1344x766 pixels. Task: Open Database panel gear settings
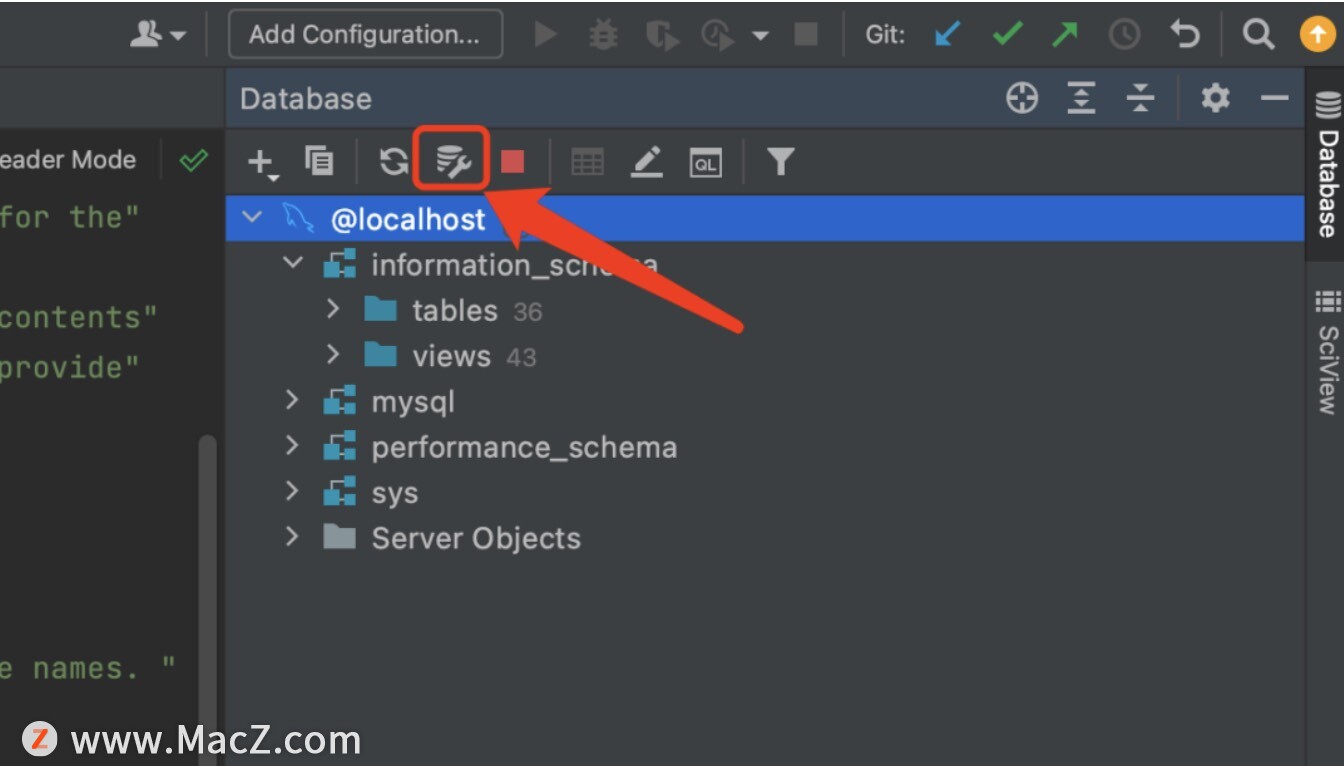(x=1215, y=98)
